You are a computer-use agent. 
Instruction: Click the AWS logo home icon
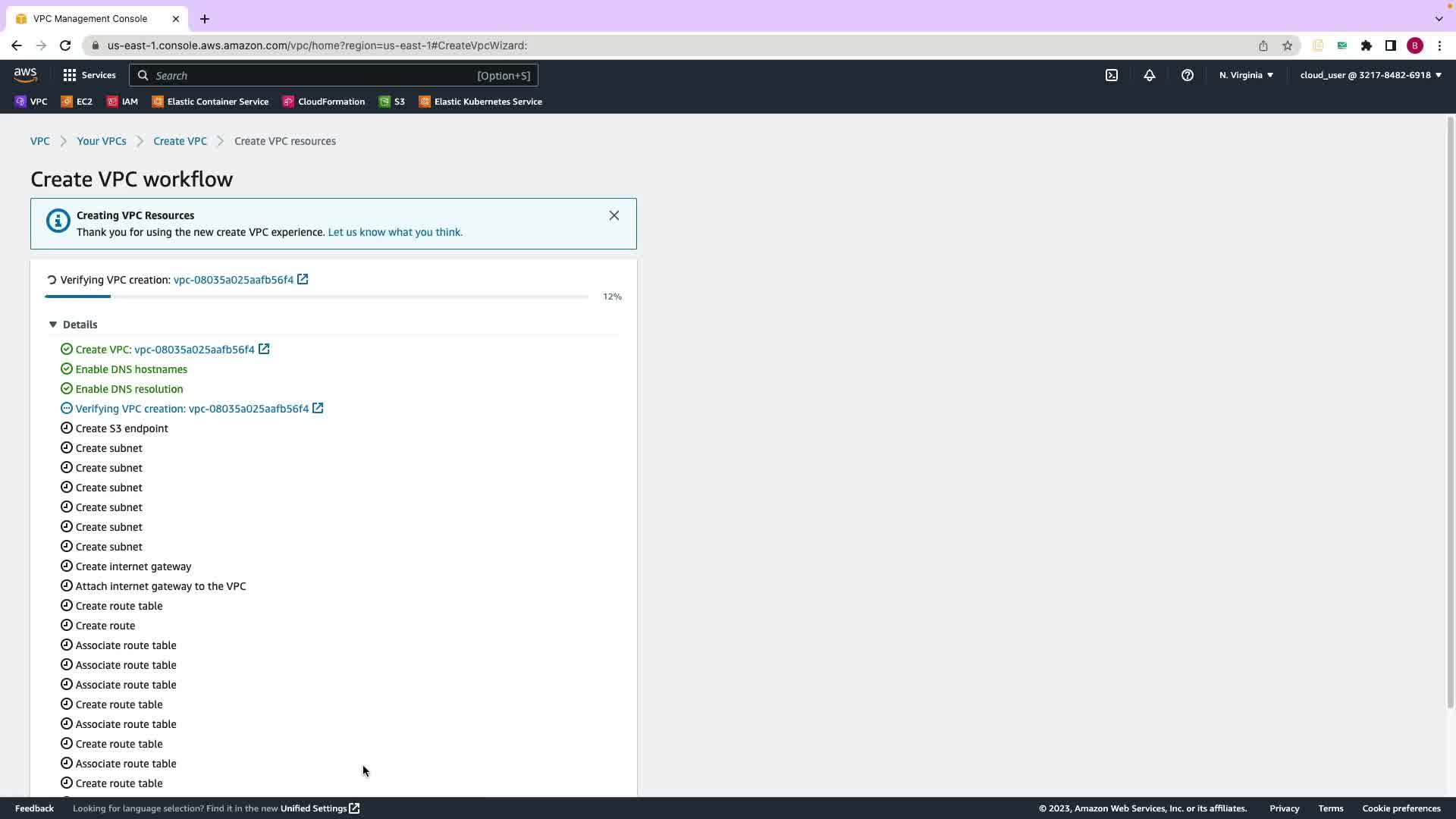coord(25,75)
